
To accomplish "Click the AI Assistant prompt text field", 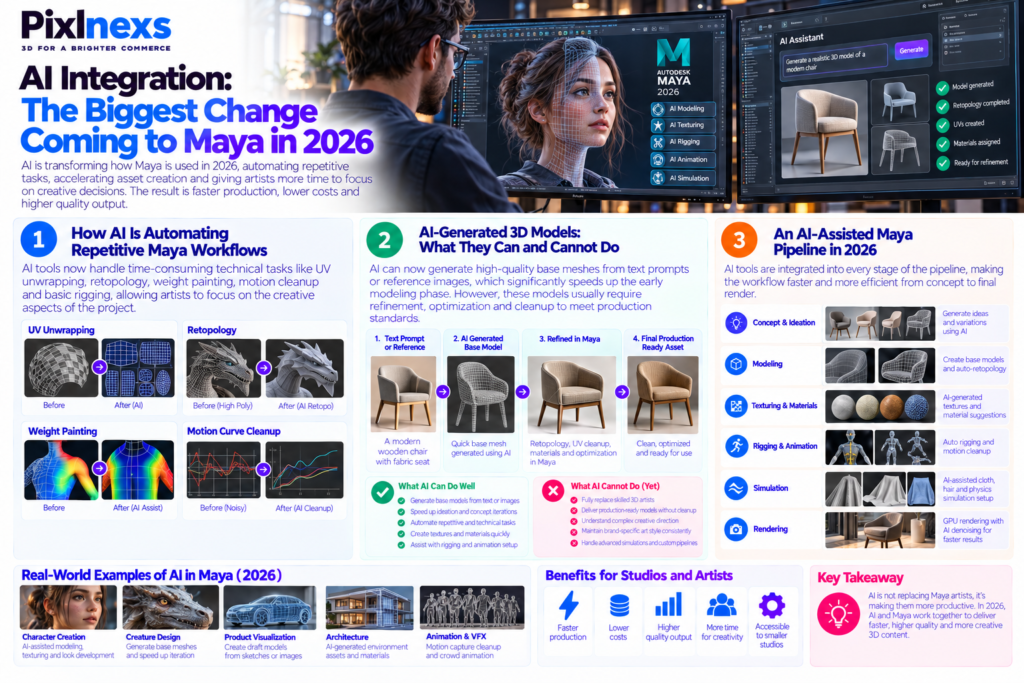I will click(x=834, y=62).
